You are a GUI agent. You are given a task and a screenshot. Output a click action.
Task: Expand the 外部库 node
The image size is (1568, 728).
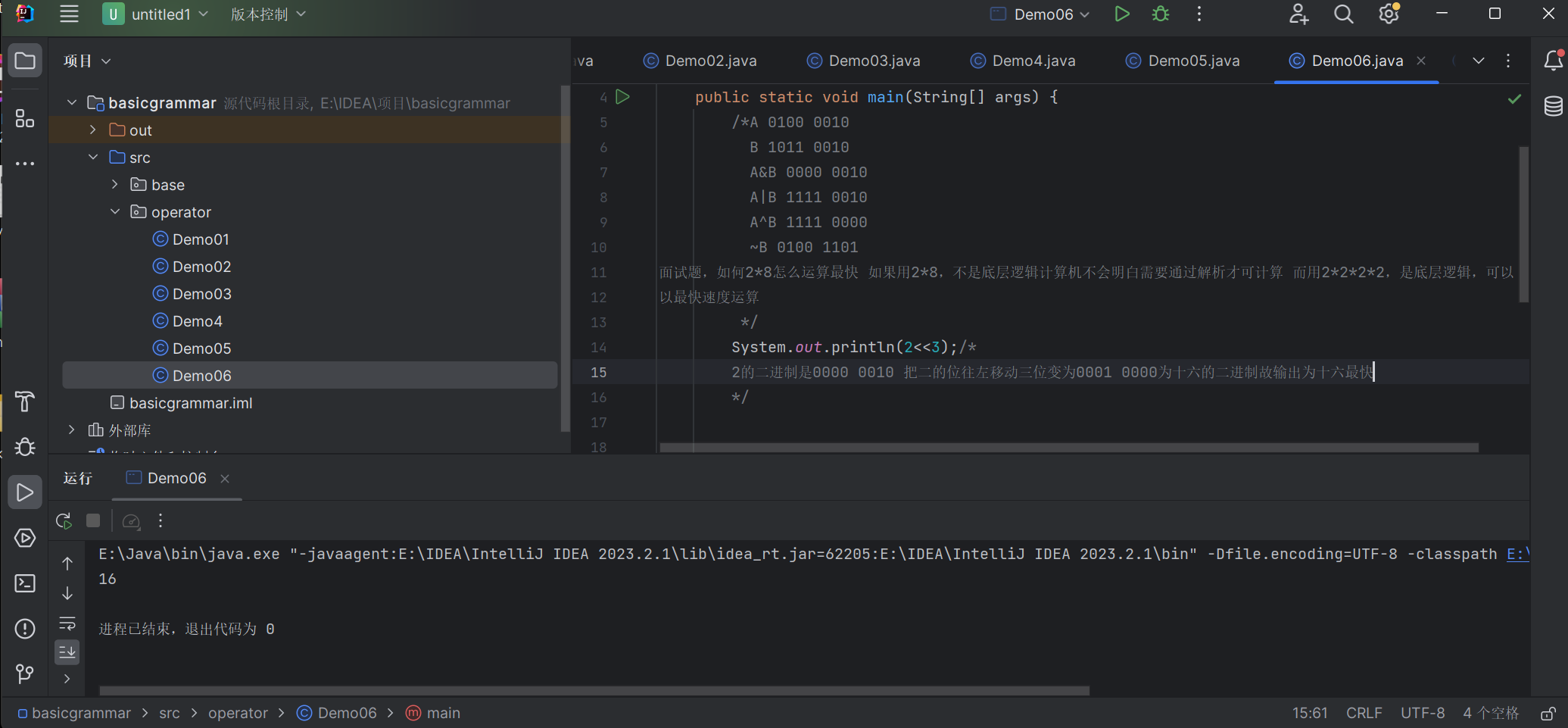coord(72,430)
